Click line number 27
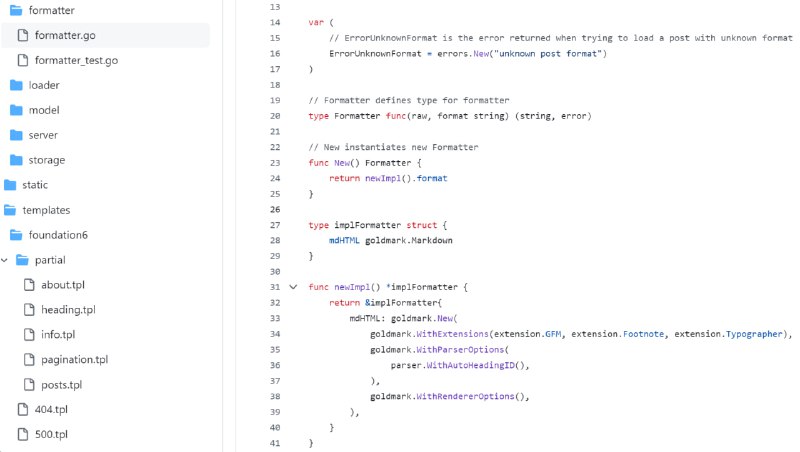This screenshot has height=452, width=800. tap(275, 225)
